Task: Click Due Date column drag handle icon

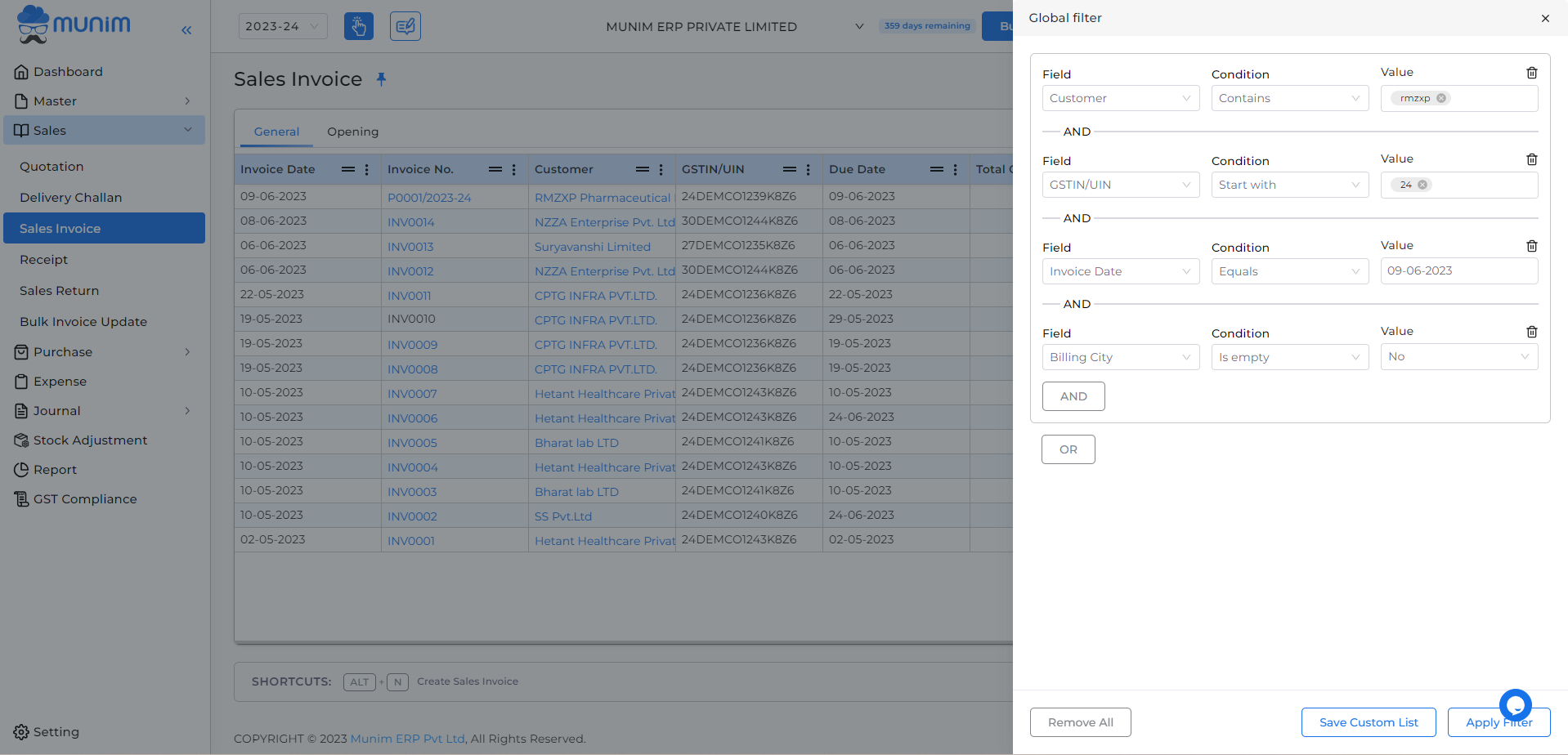Action: 937,169
